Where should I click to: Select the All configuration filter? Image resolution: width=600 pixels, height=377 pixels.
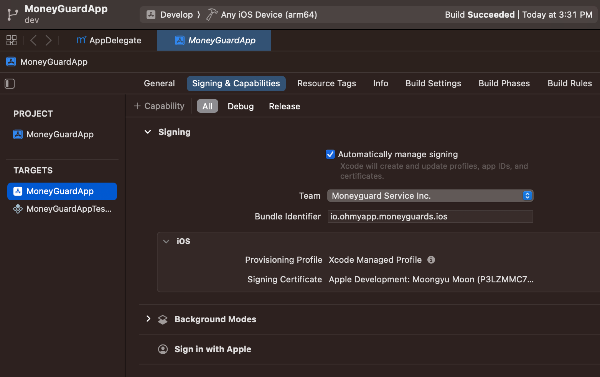[207, 106]
